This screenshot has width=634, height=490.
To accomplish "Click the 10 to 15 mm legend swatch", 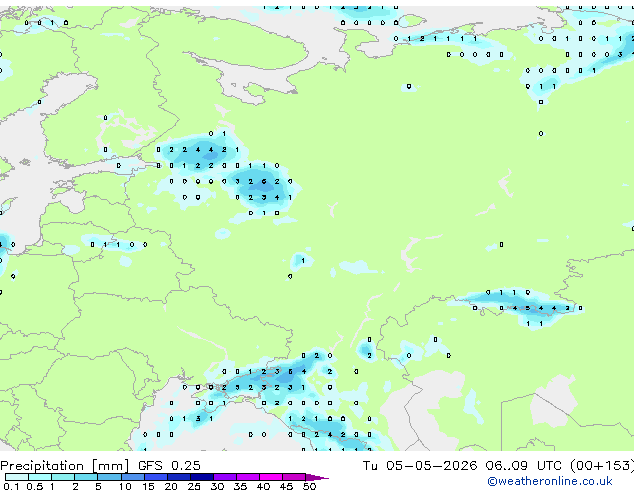I will pos(132,477).
